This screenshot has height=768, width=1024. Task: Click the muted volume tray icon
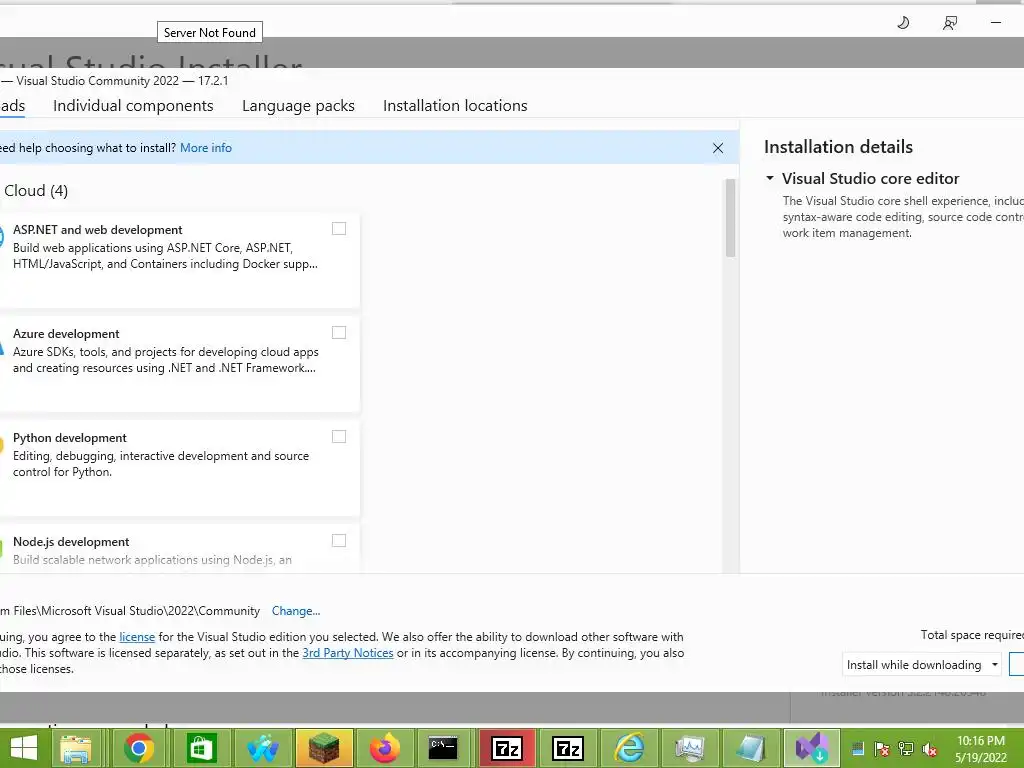coord(930,749)
